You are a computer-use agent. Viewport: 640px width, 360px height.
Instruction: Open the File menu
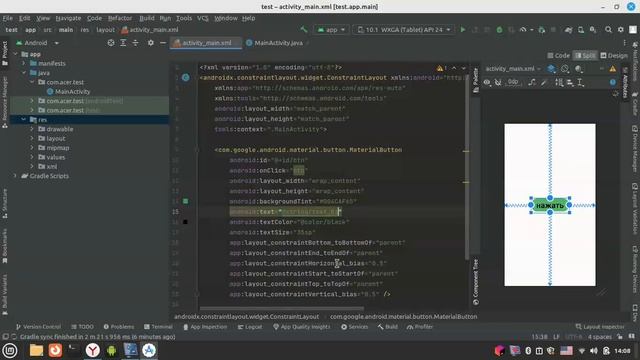coord(7,18)
